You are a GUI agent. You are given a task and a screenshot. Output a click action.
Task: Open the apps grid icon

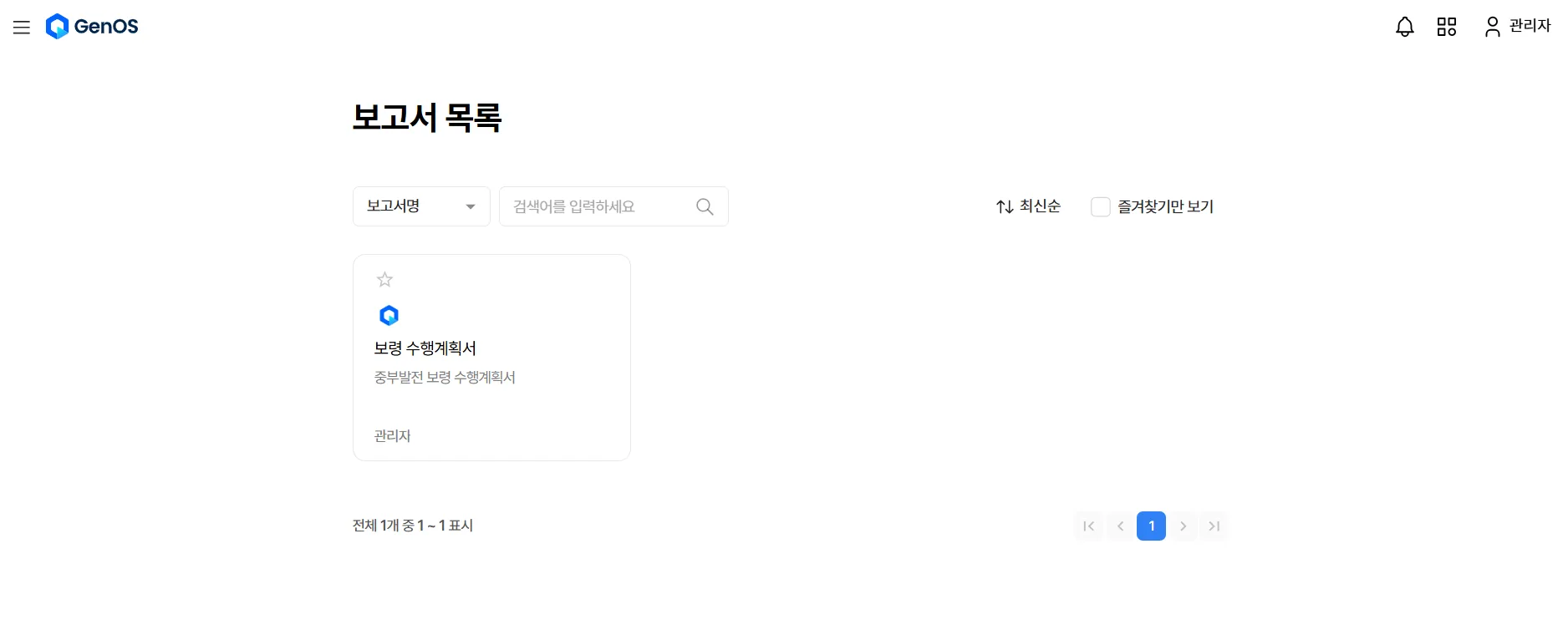(x=1446, y=27)
